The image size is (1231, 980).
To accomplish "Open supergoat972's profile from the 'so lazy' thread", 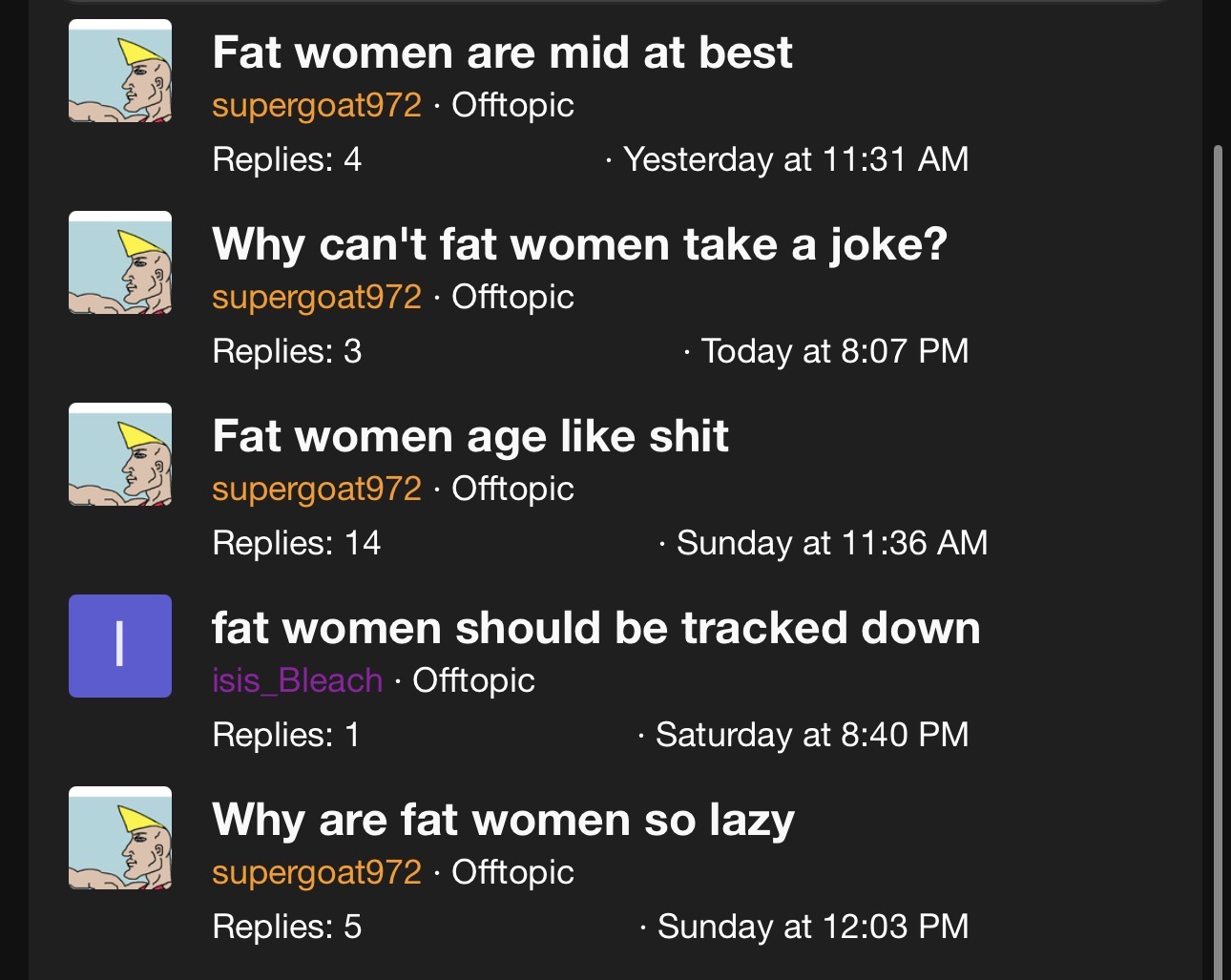I will coord(317,872).
